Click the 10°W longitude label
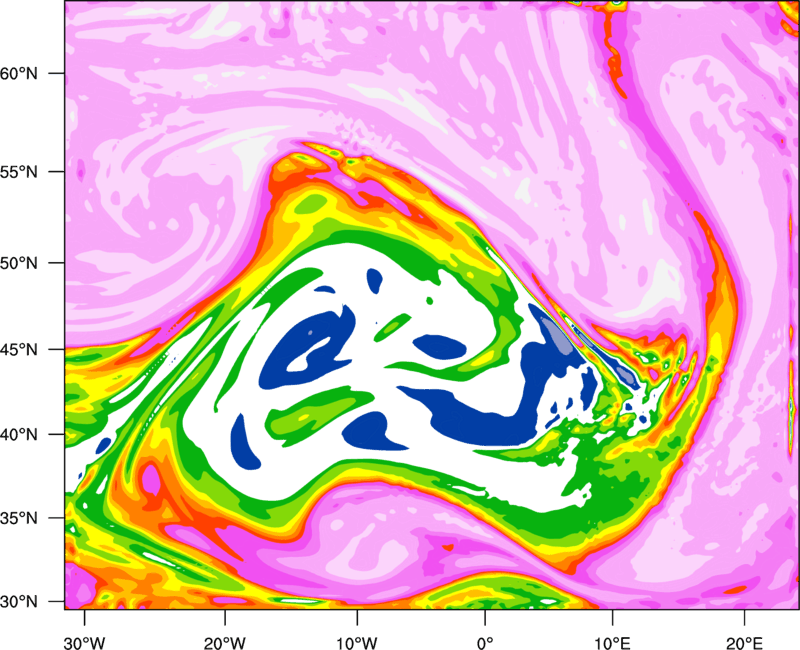 click(357, 643)
